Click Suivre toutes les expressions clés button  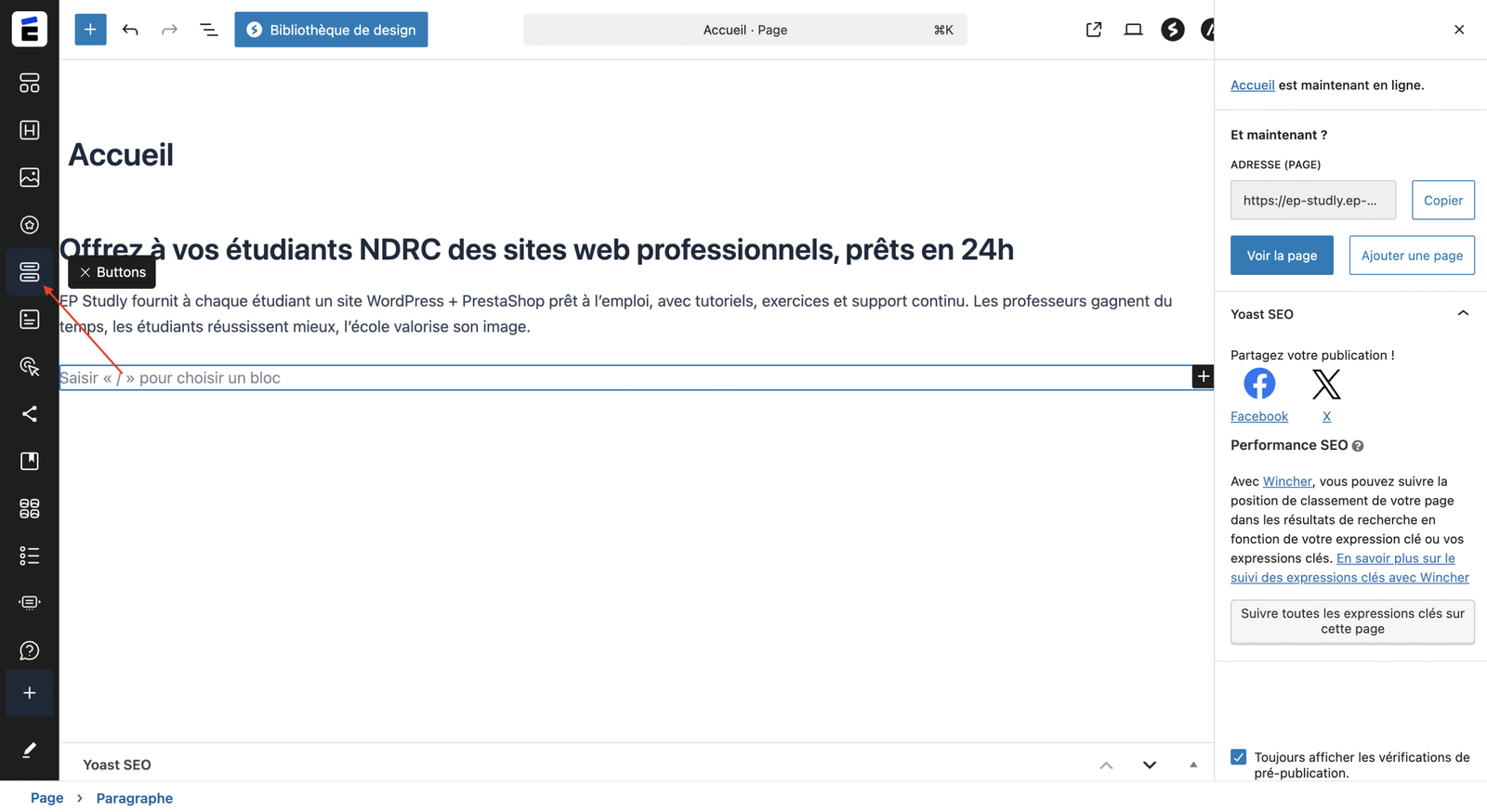point(1352,622)
